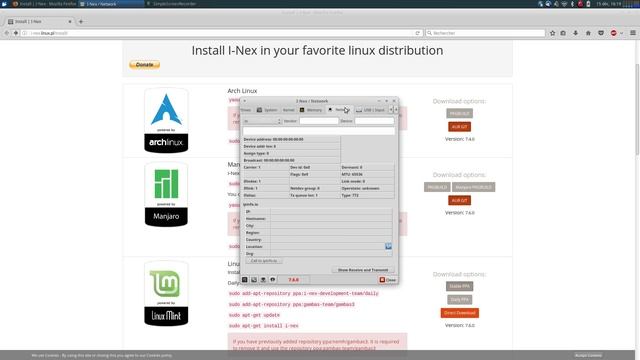Click the bookmarks library icon beside star

[563, 33]
